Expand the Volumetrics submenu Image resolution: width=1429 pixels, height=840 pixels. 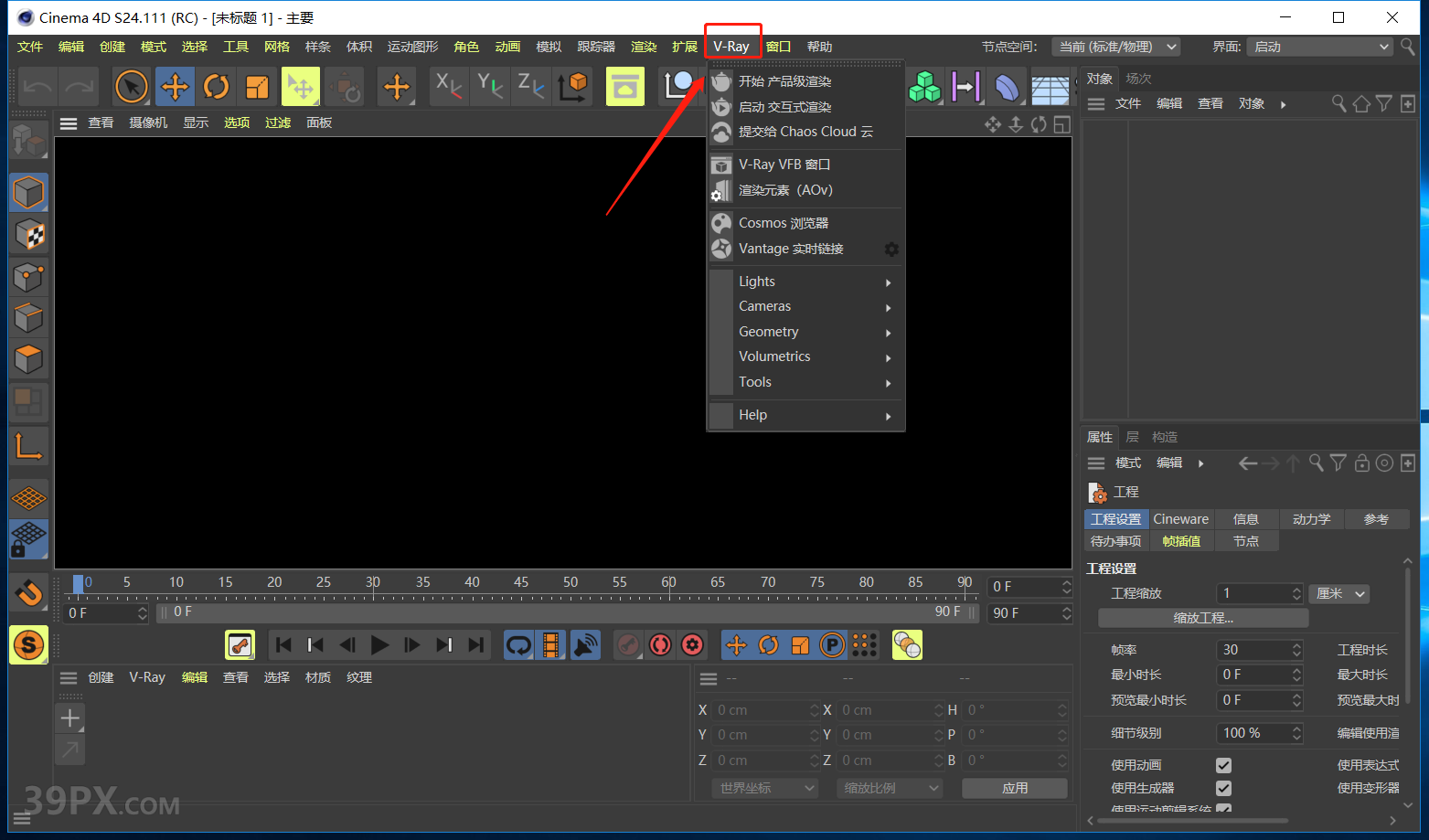click(806, 356)
